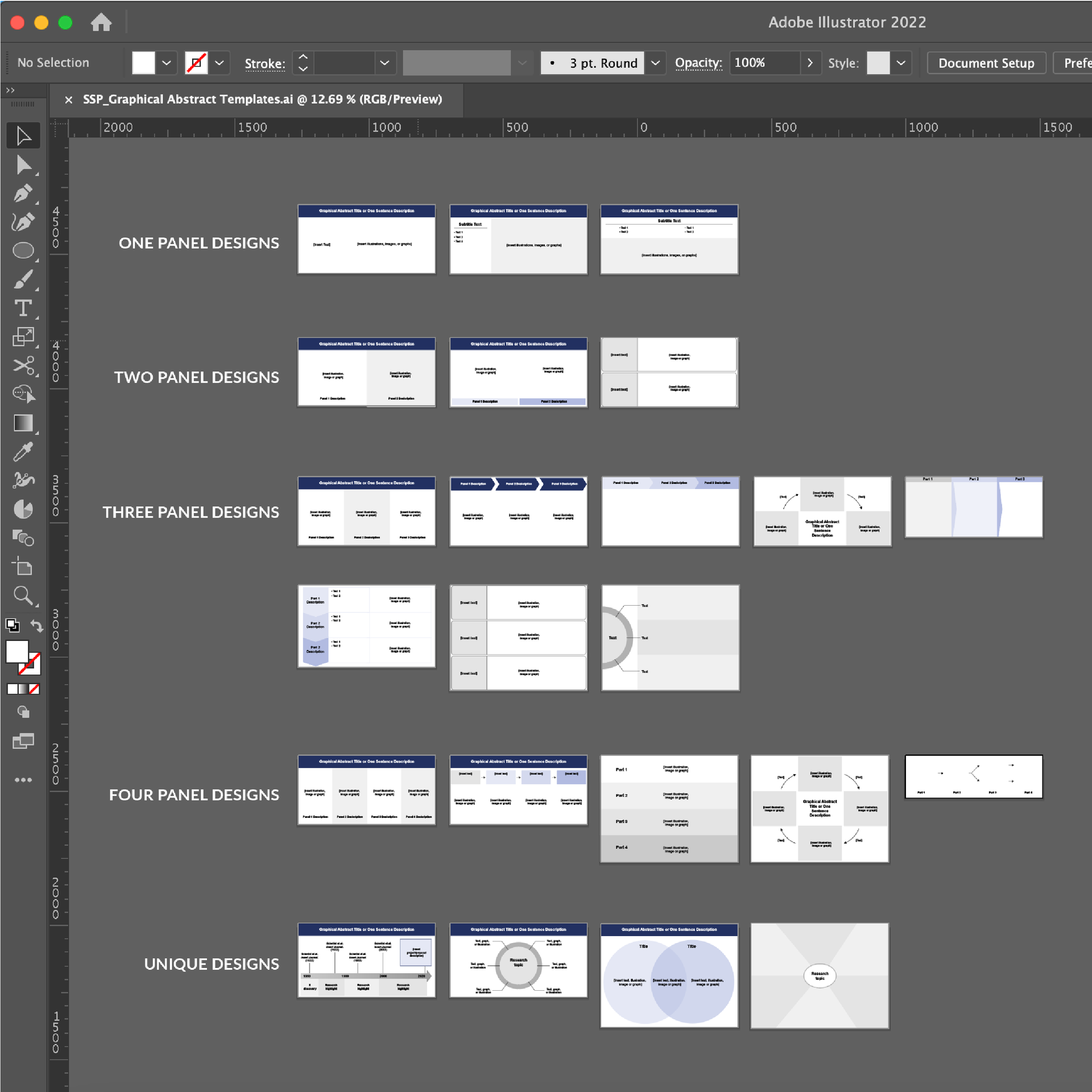Open the stroke weight dropdown

click(x=384, y=63)
